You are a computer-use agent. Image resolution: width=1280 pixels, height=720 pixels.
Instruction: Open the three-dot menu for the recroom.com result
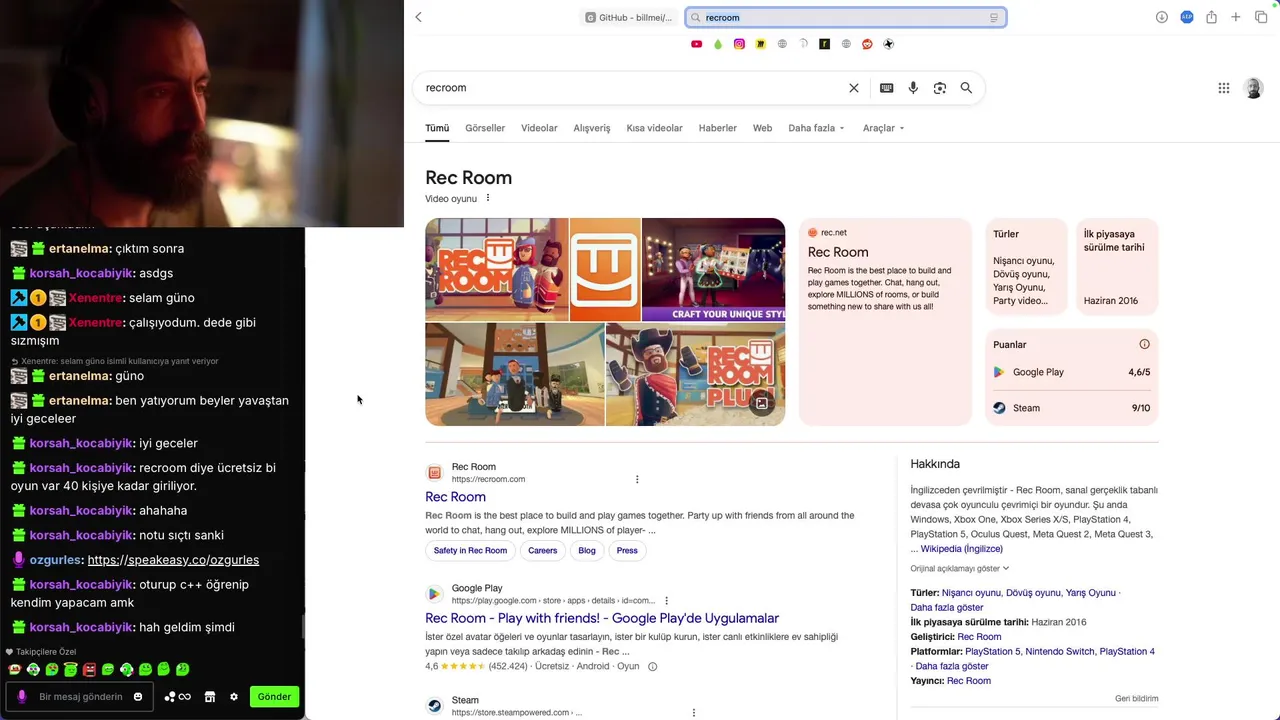pyautogui.click(x=637, y=479)
